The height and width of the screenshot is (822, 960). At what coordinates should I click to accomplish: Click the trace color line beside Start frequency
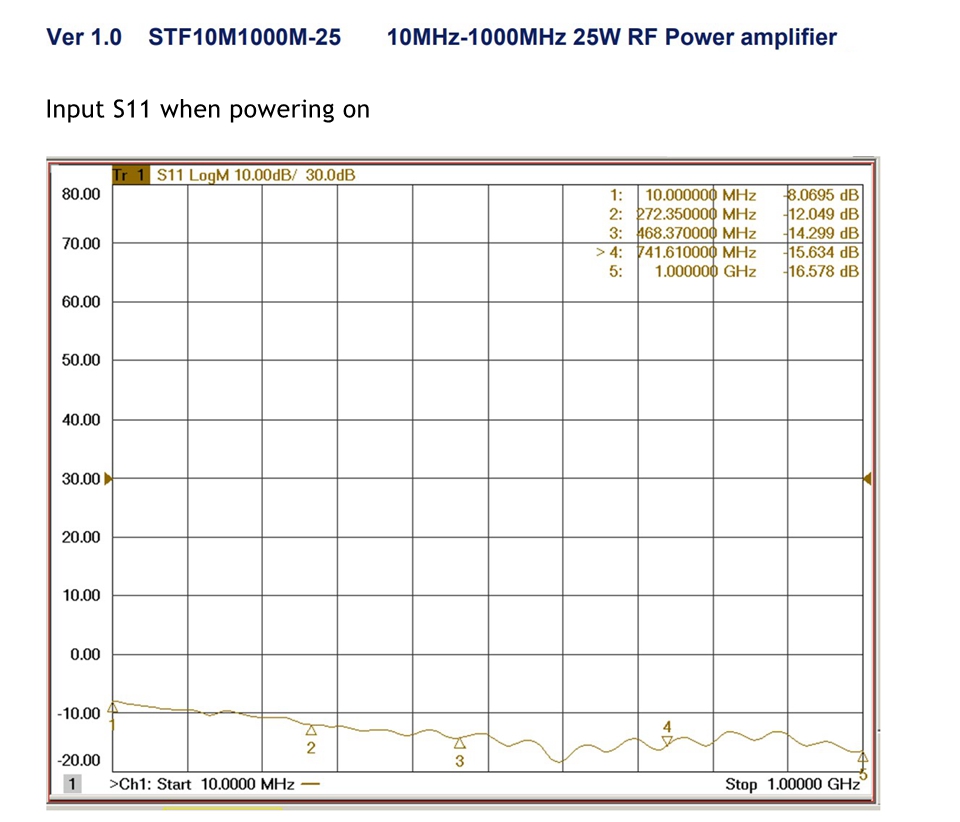(310, 784)
